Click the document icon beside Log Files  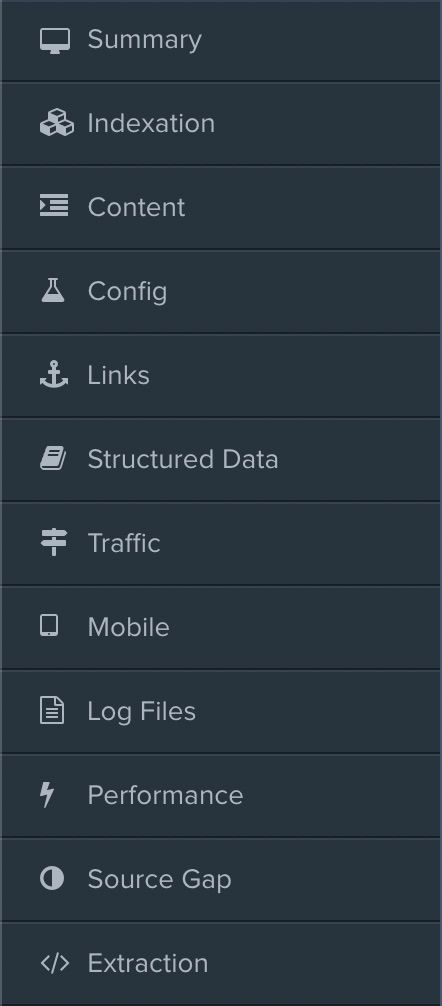(52, 711)
